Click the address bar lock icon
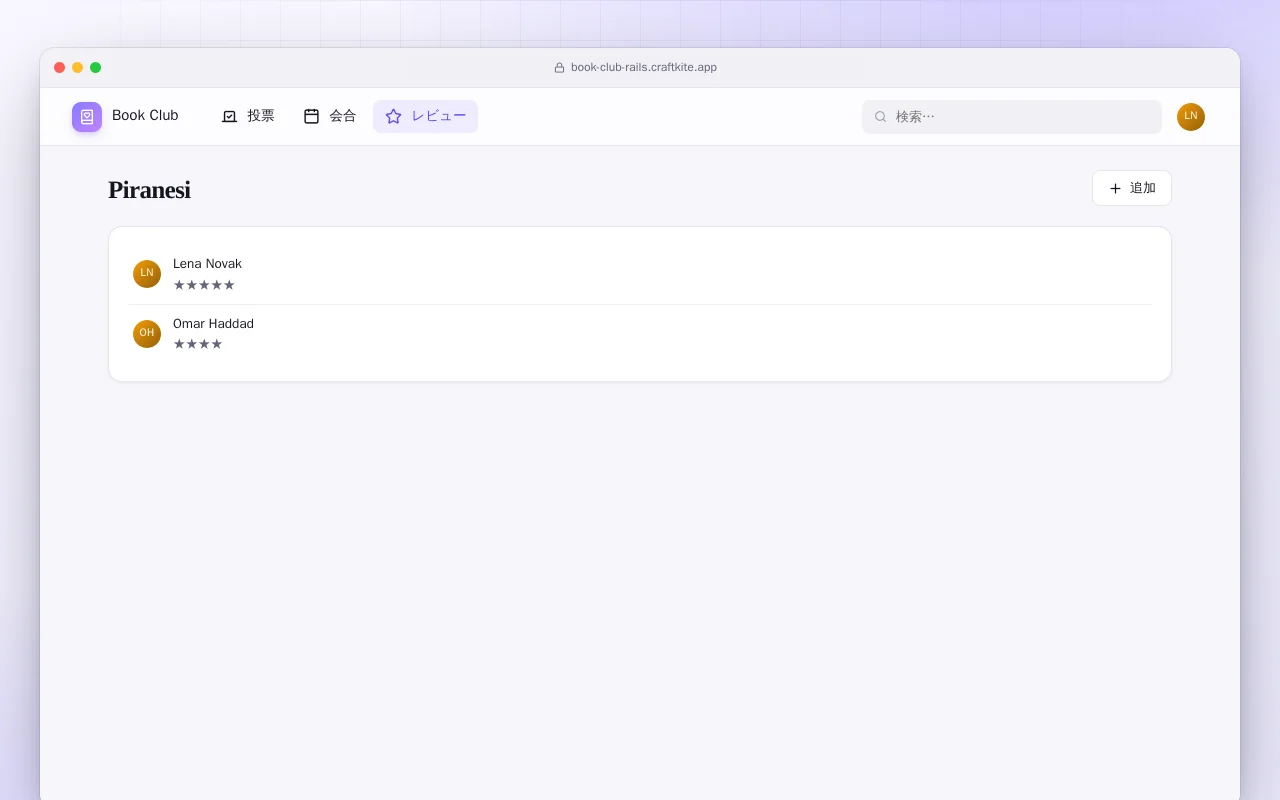Screen dimensions: 1280x800 click(x=560, y=68)
